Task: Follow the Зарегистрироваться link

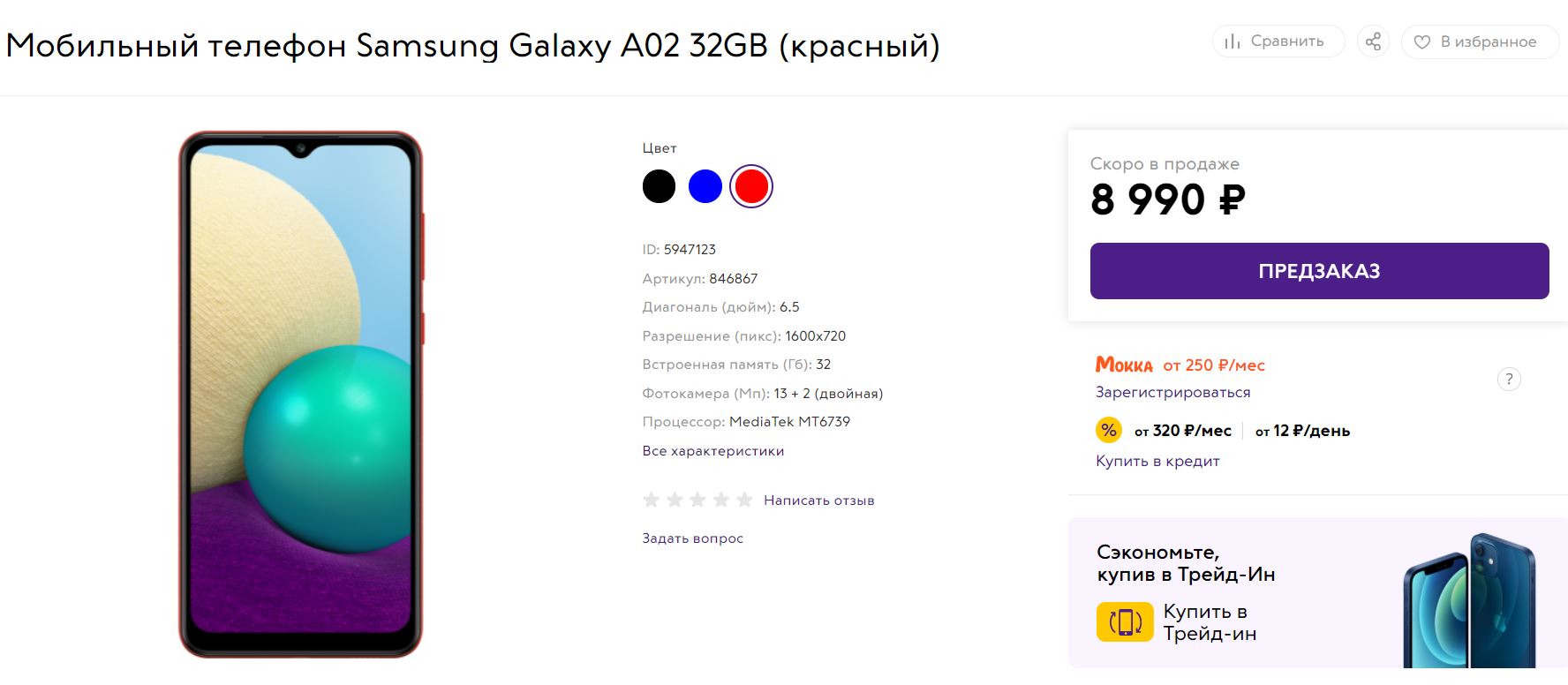Action: point(1172,392)
